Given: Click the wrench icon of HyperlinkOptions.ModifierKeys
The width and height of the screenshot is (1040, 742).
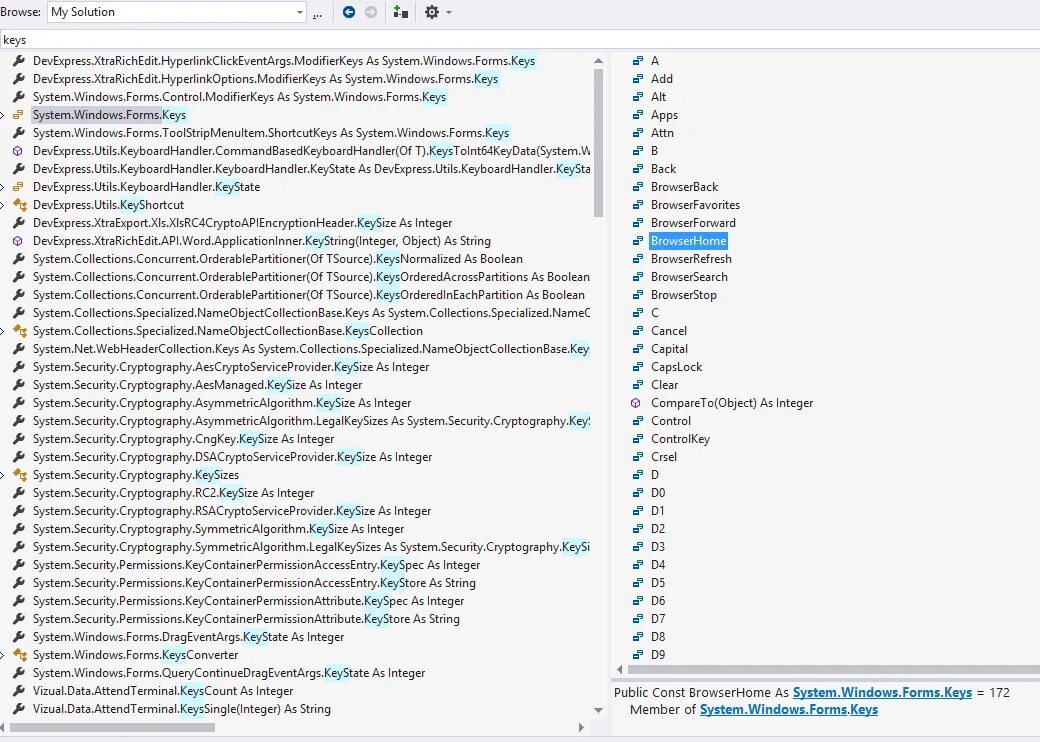Looking at the screenshot, I should 19,79.
